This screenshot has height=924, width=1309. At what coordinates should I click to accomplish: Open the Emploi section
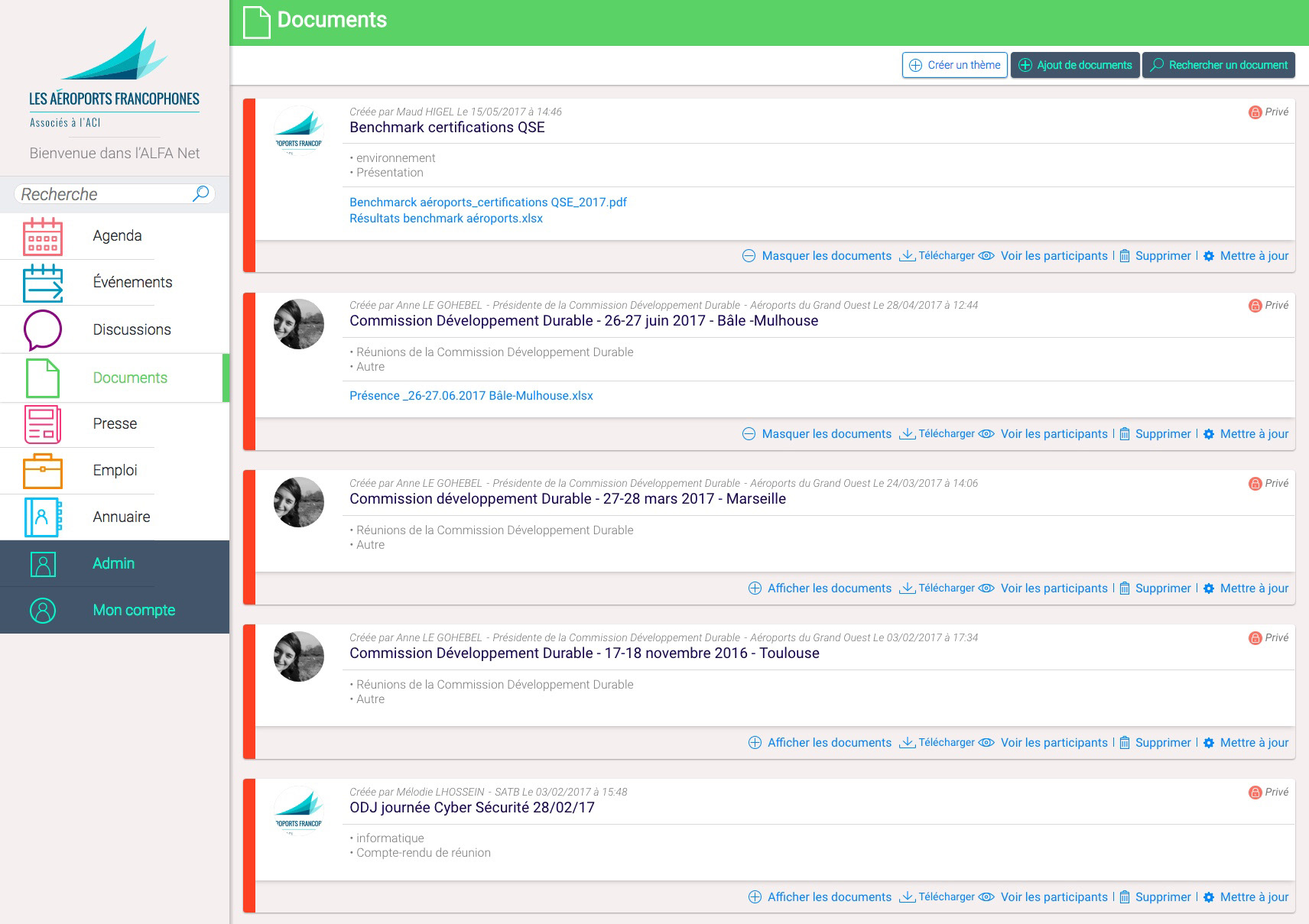click(x=115, y=471)
